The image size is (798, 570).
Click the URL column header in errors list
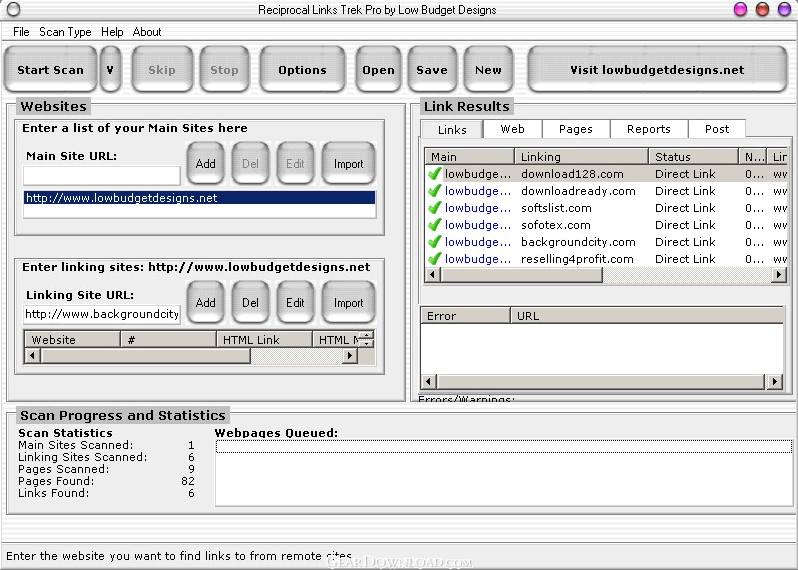point(647,316)
